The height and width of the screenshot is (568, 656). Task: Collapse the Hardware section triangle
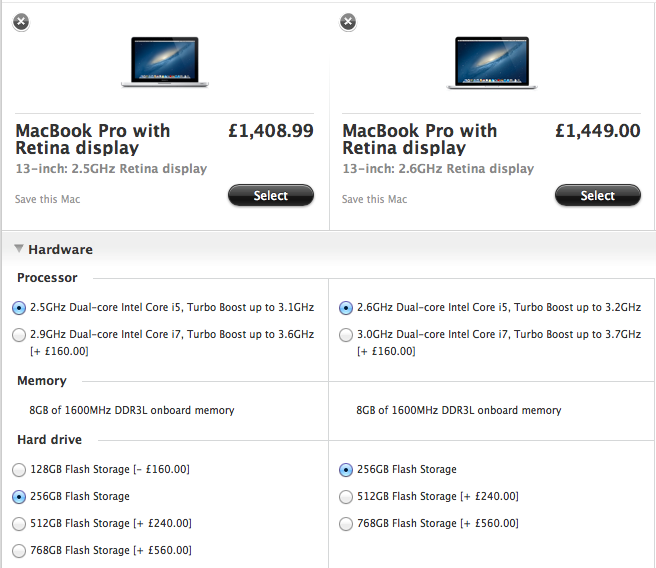[x=19, y=249]
